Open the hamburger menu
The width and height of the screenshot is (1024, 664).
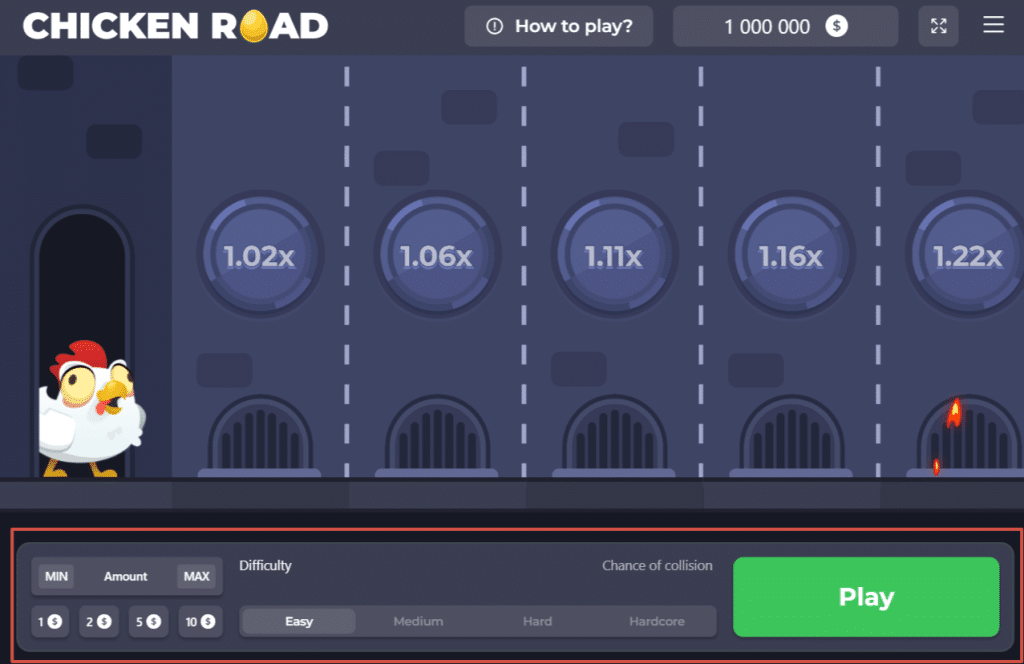993,25
